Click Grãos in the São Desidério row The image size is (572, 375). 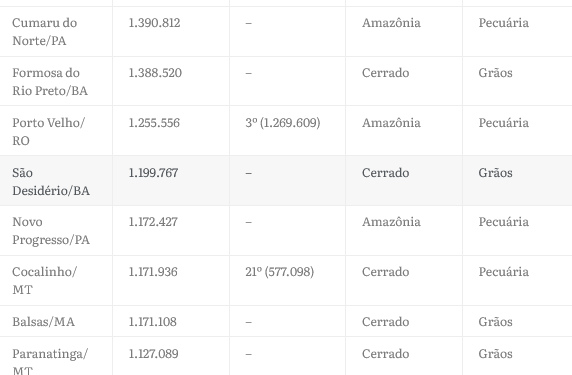495,173
